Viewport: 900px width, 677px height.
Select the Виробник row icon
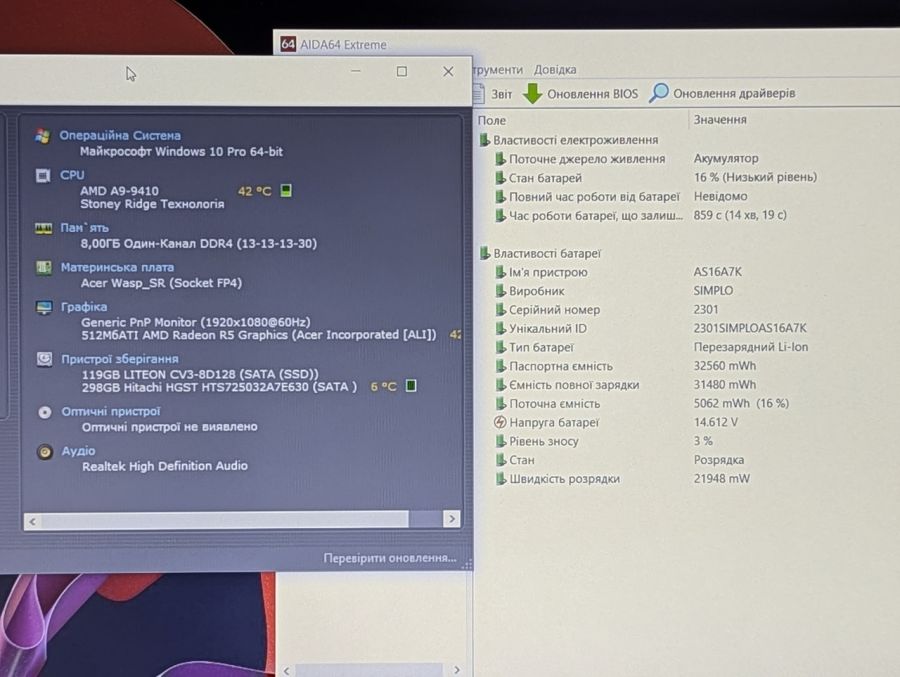pyautogui.click(x=501, y=291)
